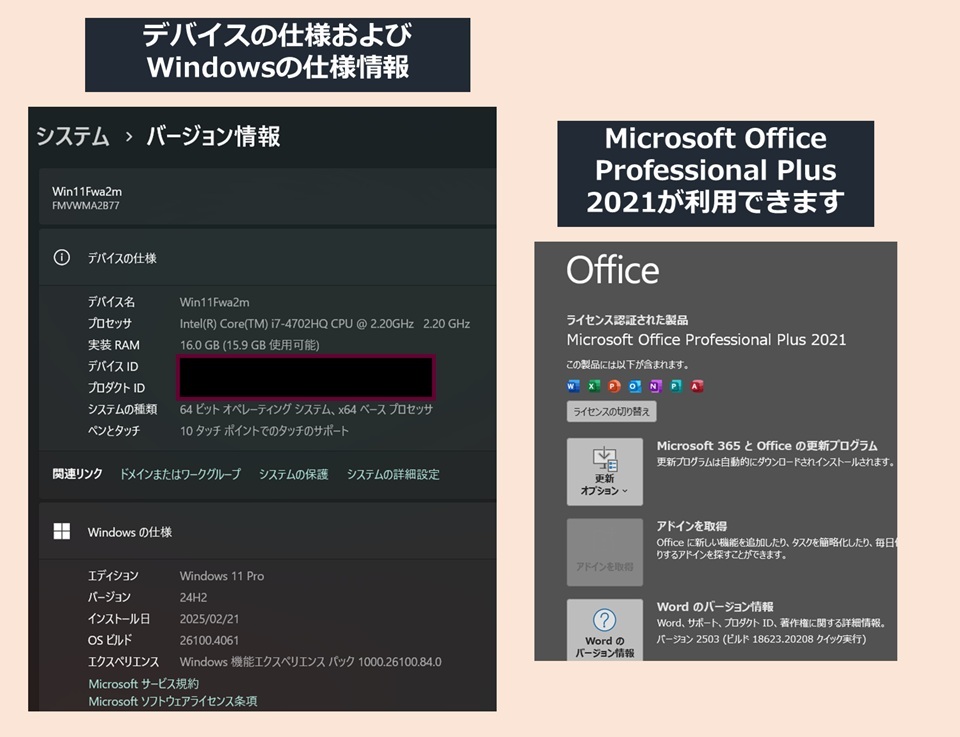The height and width of the screenshot is (737, 960).
Task: Click the Outlook app icon
Action: (x=635, y=386)
